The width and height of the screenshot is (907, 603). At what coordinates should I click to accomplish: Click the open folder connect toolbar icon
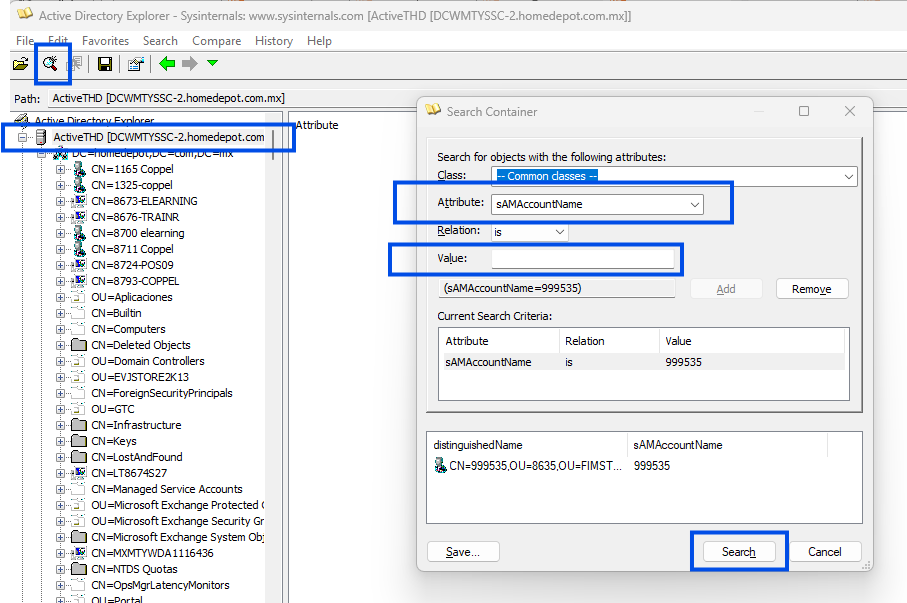(x=20, y=64)
